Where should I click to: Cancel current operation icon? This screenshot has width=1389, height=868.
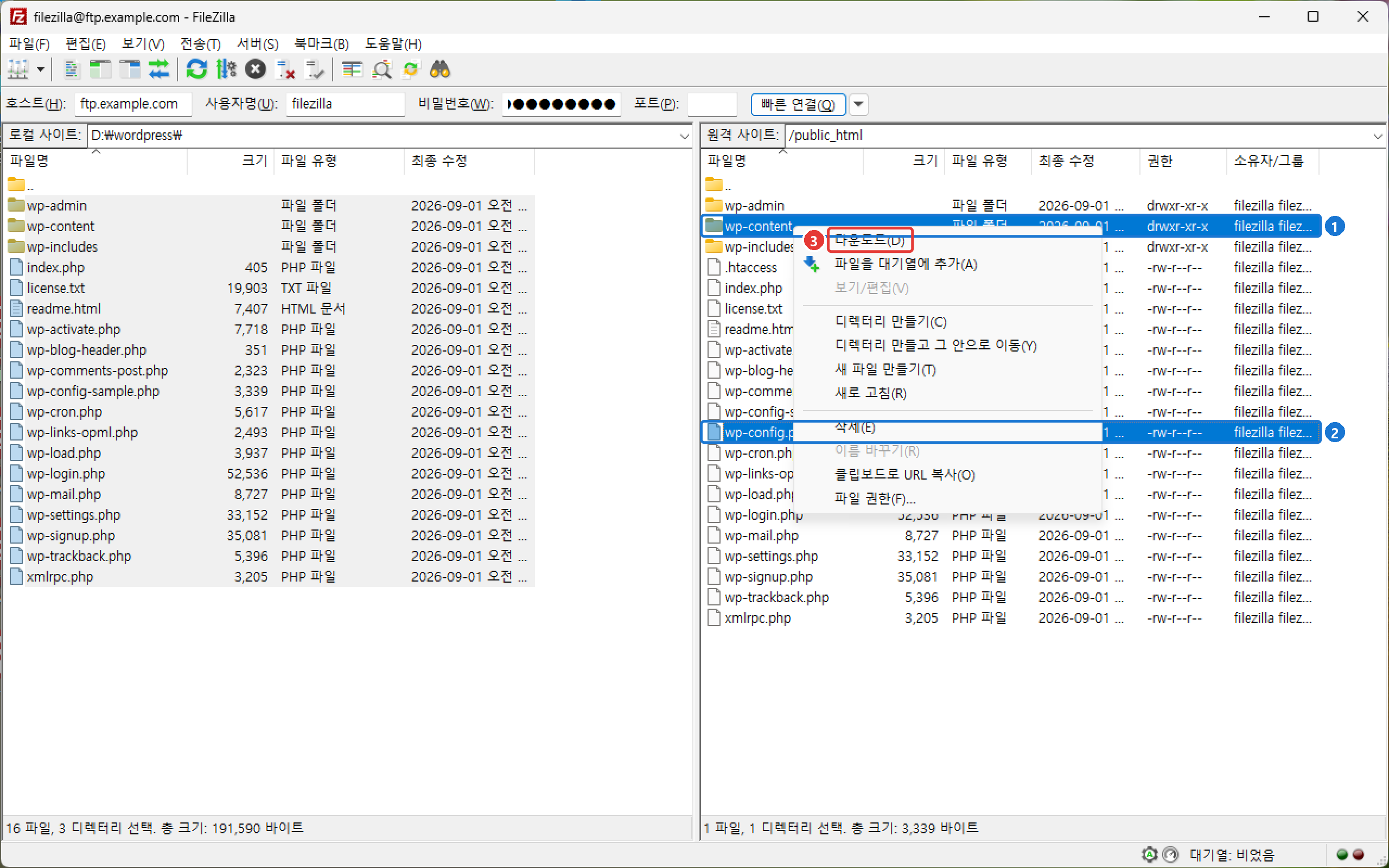point(256,69)
